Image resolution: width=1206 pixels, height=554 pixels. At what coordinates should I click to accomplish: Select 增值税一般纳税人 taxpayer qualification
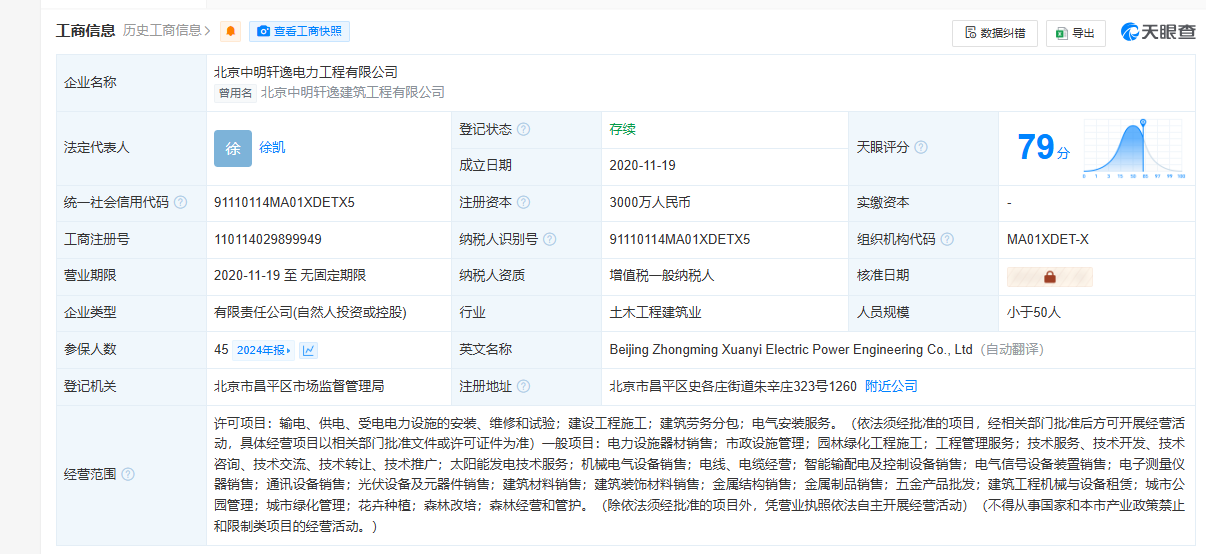click(662, 276)
